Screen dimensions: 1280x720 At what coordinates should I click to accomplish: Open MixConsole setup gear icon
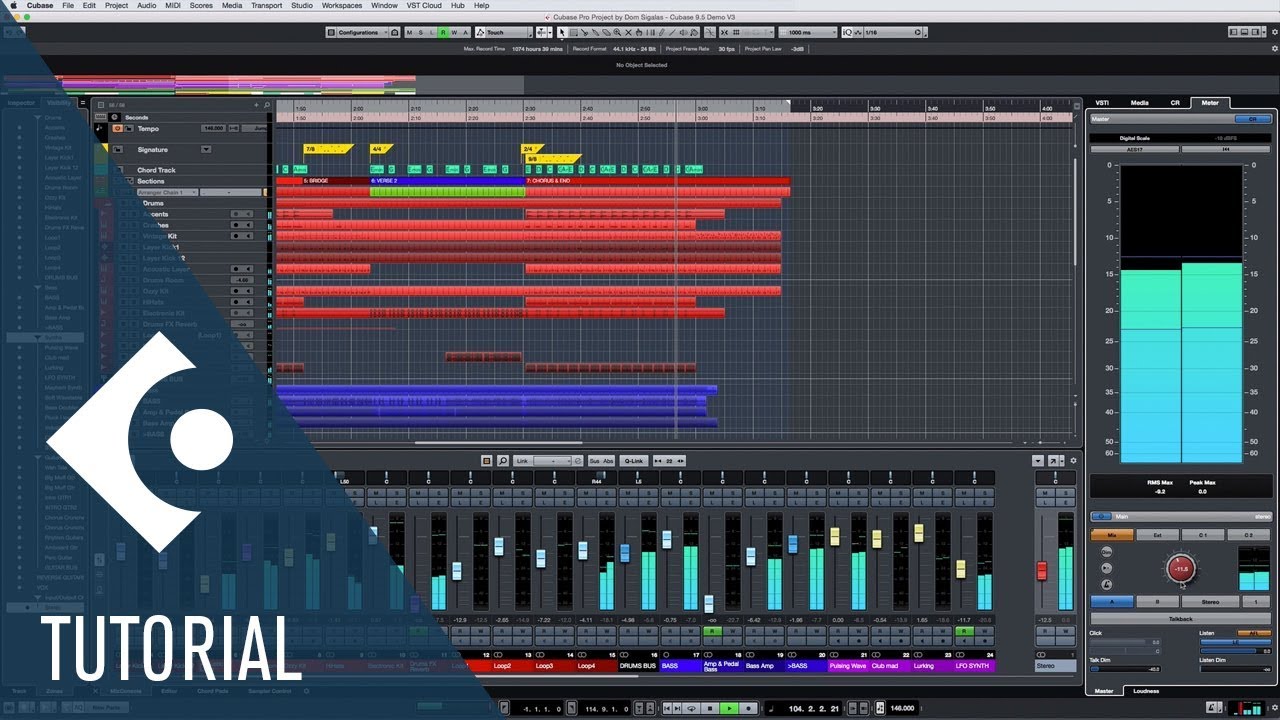(x=1073, y=460)
